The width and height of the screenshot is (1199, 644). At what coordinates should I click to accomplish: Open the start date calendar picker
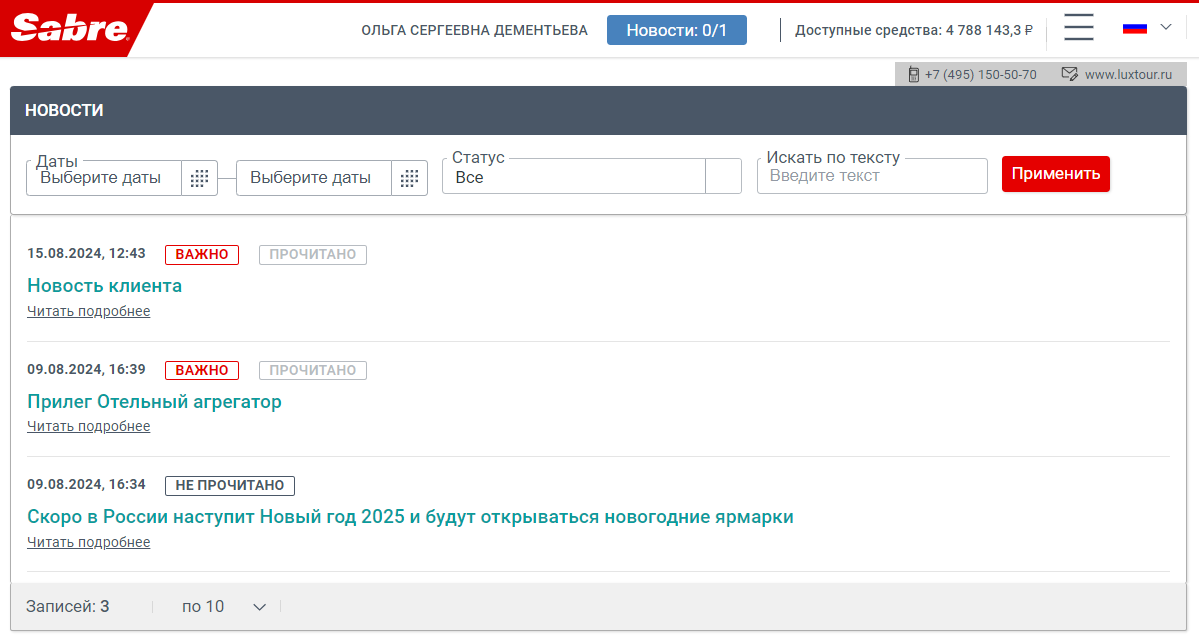tap(199, 178)
